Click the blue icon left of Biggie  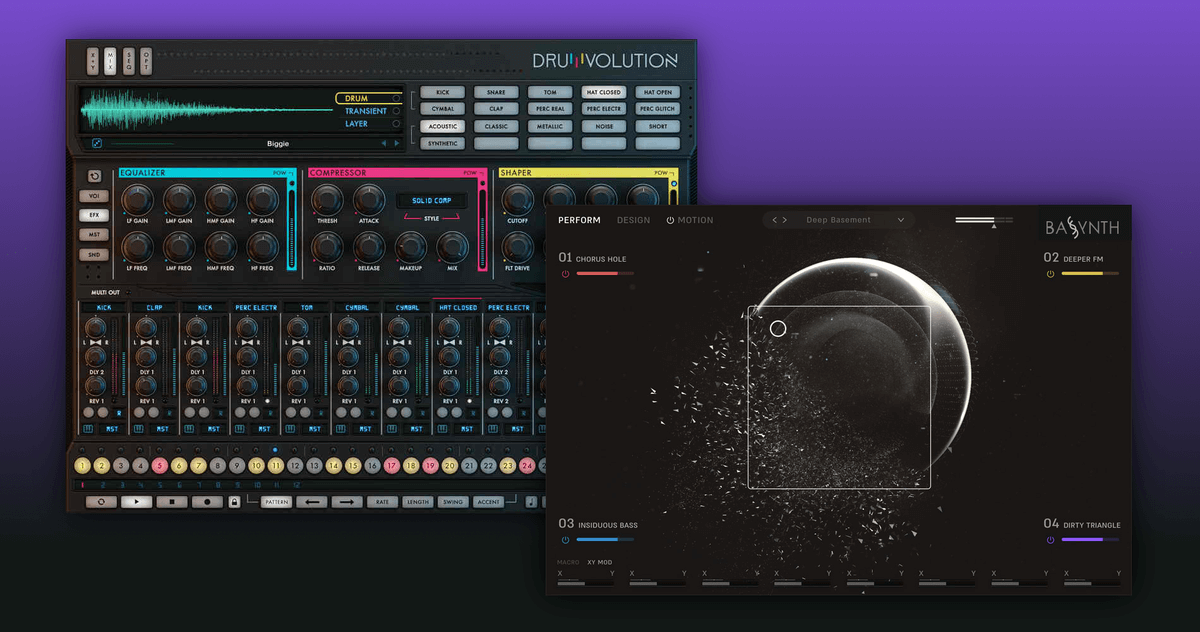click(97, 144)
